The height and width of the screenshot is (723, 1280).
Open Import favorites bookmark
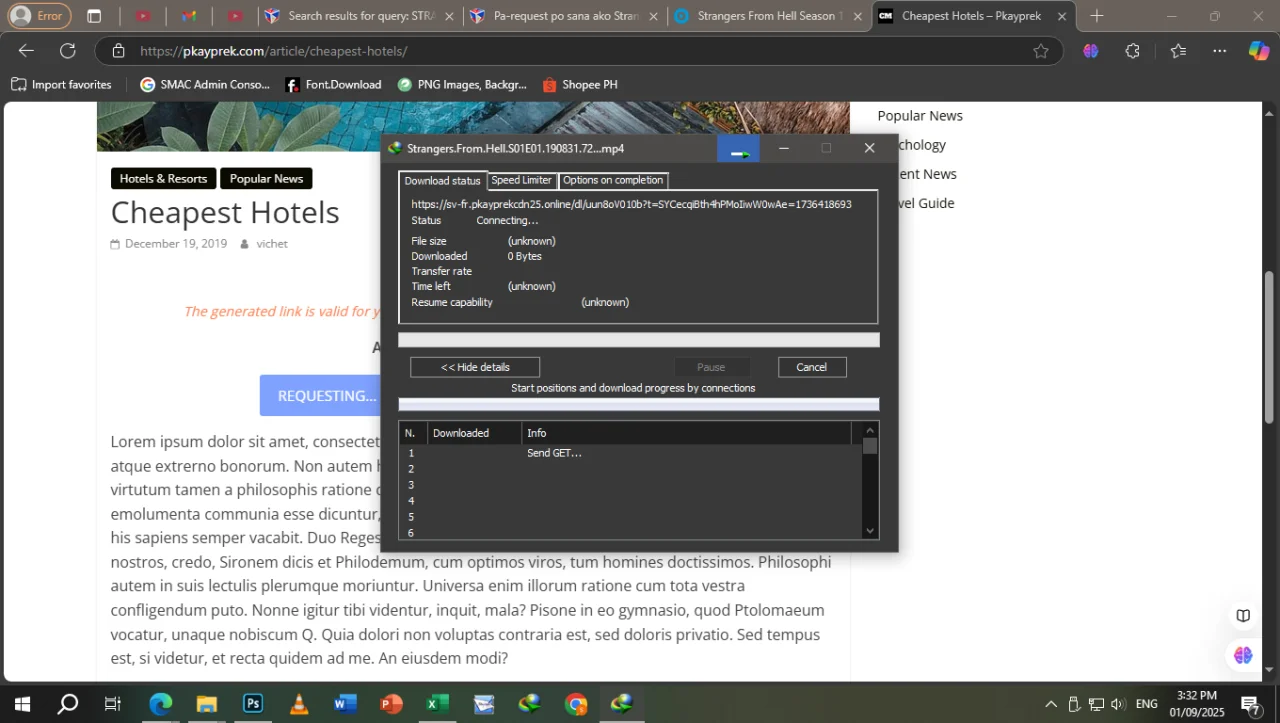61,85
